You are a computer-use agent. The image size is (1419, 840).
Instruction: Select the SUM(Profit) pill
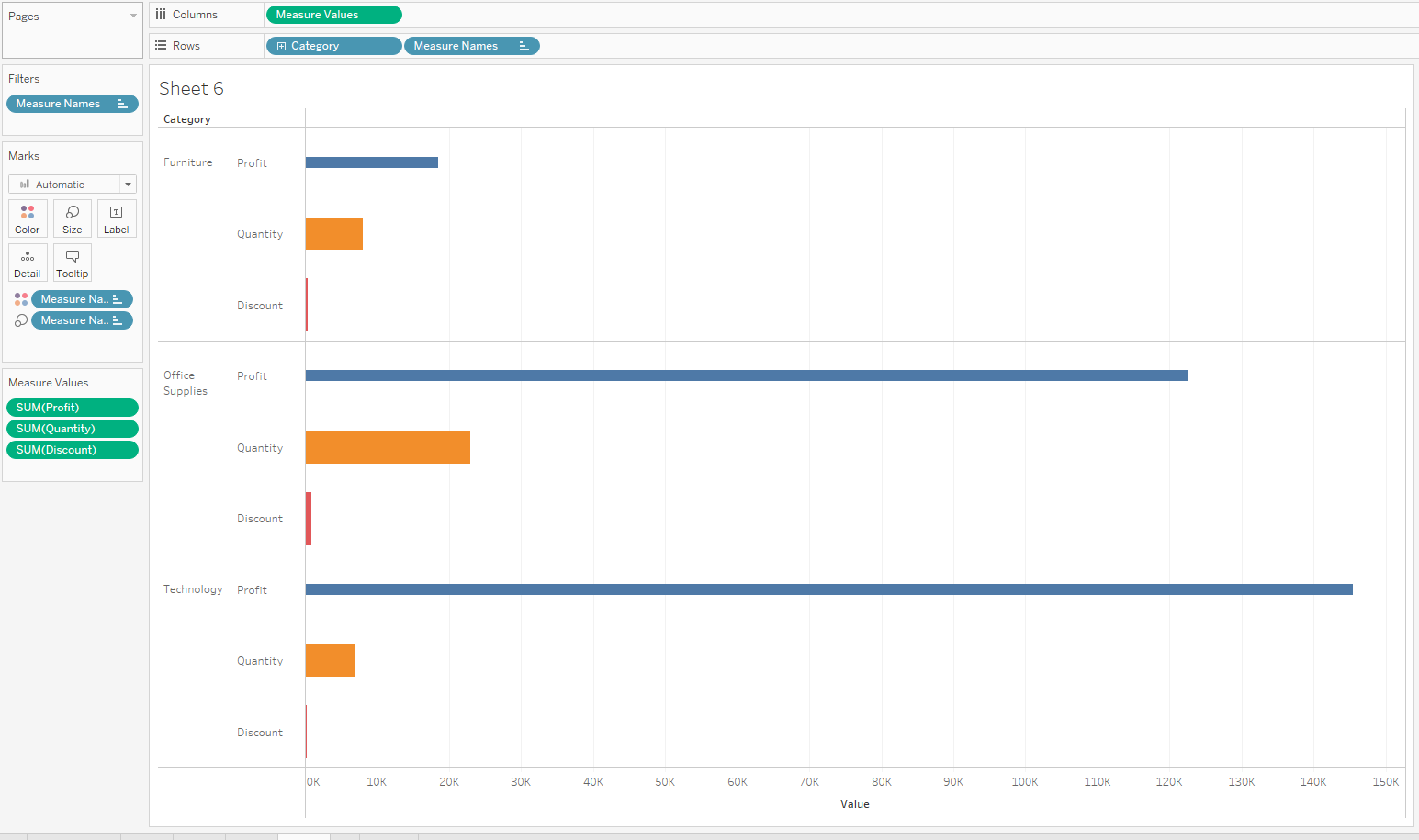pos(73,408)
